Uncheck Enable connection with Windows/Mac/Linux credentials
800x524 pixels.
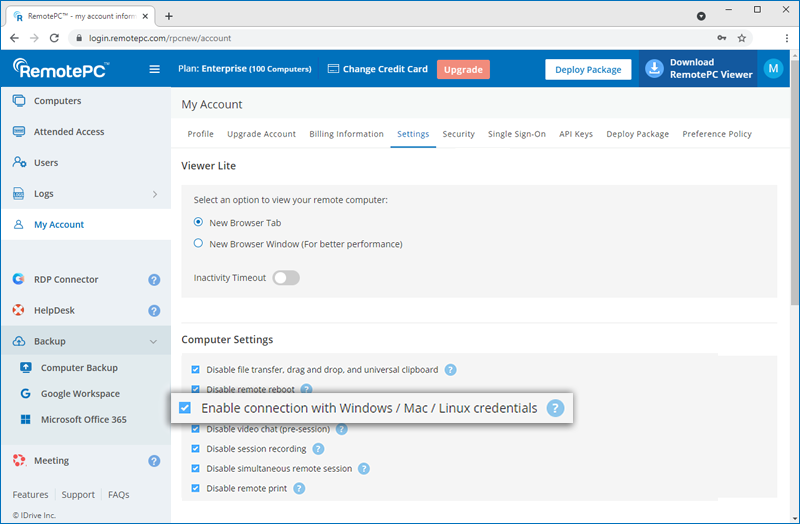tap(185, 408)
